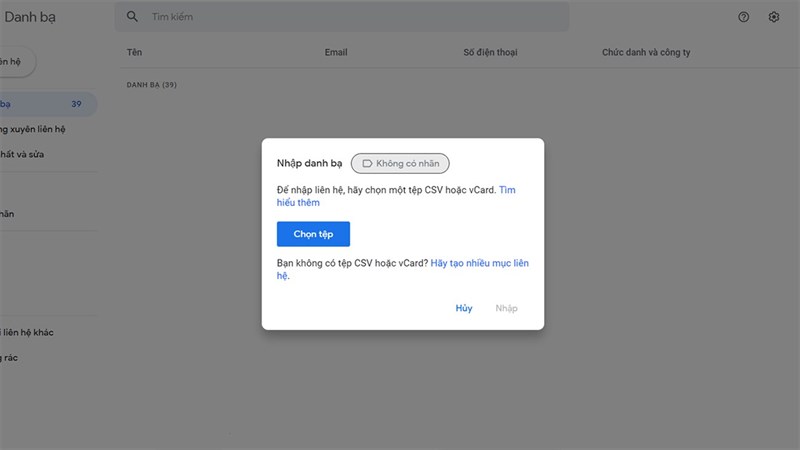Image resolution: width=800 pixels, height=450 pixels.
Task: Open the Settings gear icon
Action: [773, 17]
